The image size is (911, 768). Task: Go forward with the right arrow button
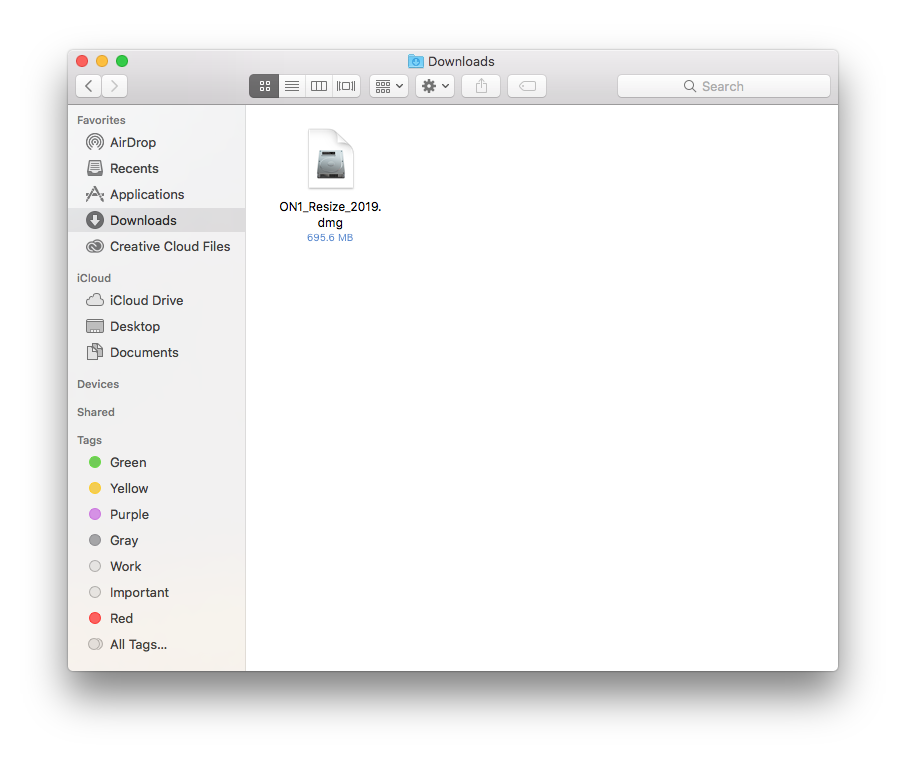(114, 86)
